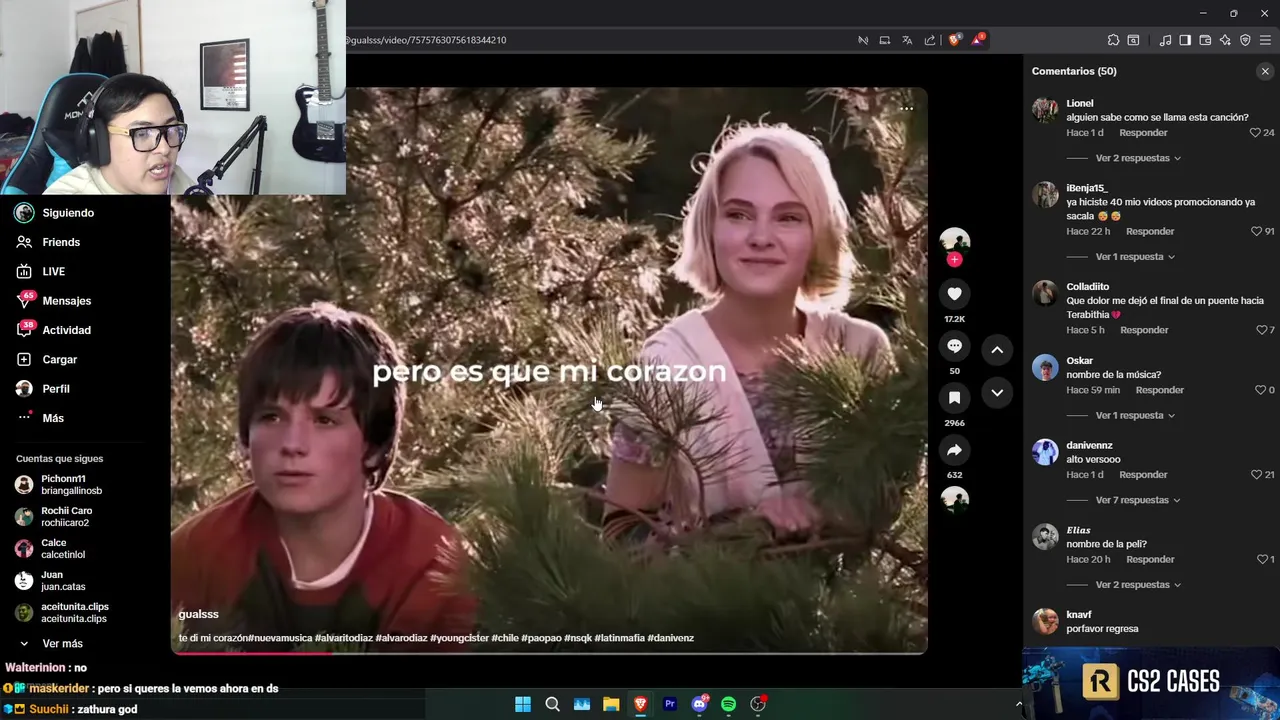The height and width of the screenshot is (720, 1280).
Task: Open Brave Wallet icon
Action: coord(1205,40)
